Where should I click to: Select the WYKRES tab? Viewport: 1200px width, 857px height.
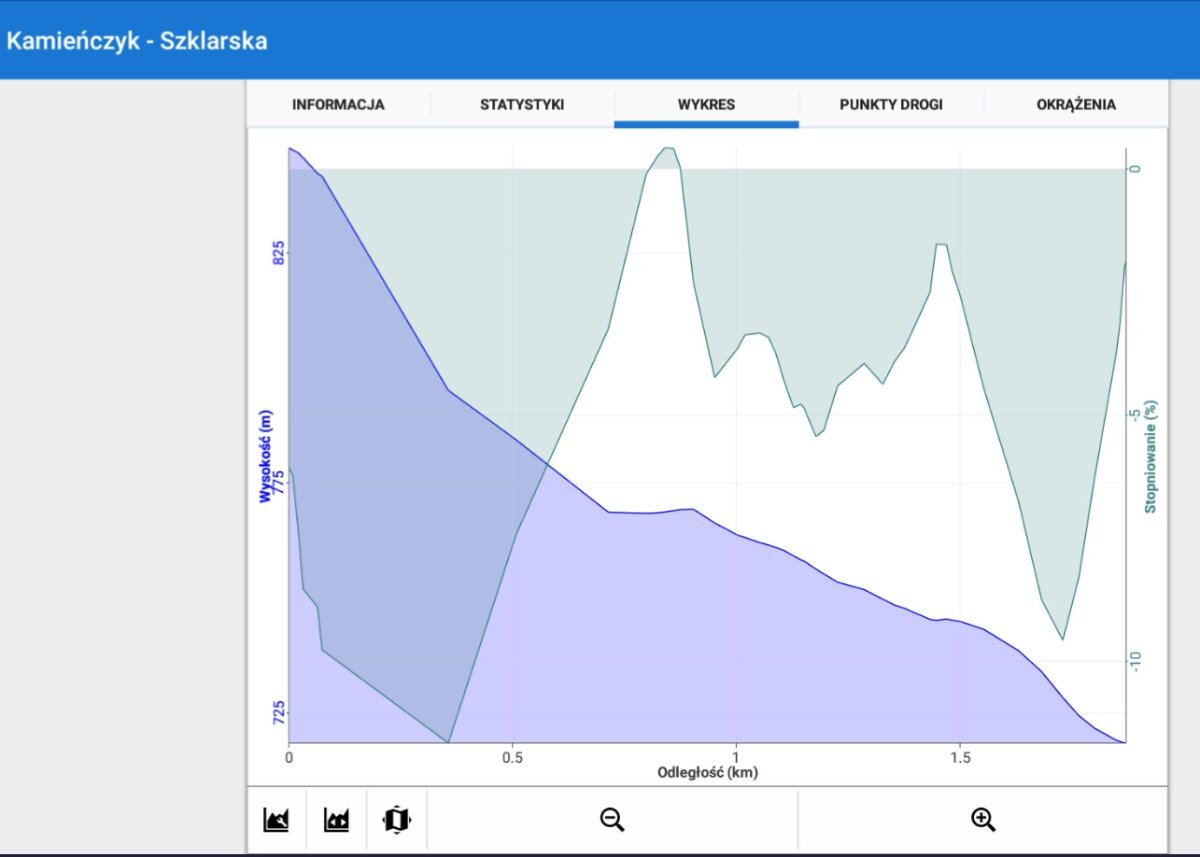click(706, 105)
